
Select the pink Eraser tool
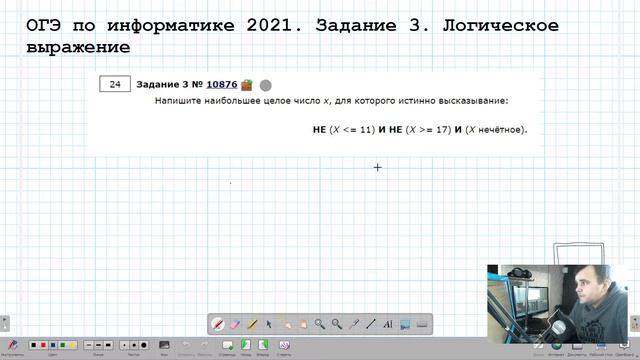coord(235,324)
